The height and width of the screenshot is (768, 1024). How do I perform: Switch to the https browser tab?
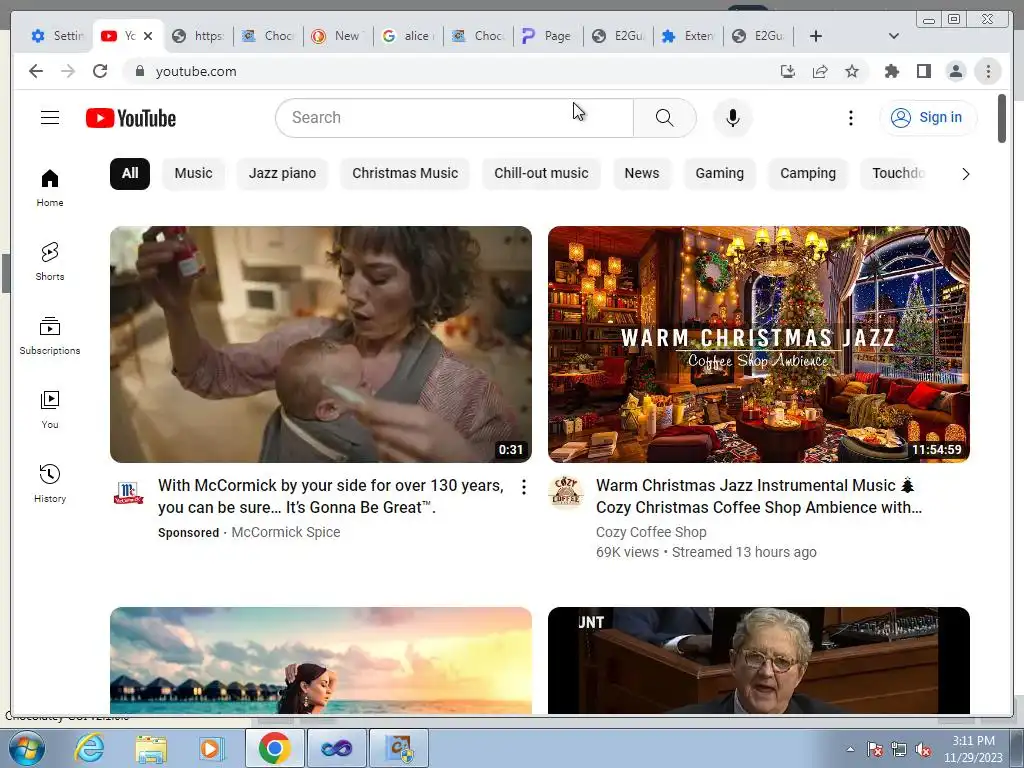coord(199,36)
